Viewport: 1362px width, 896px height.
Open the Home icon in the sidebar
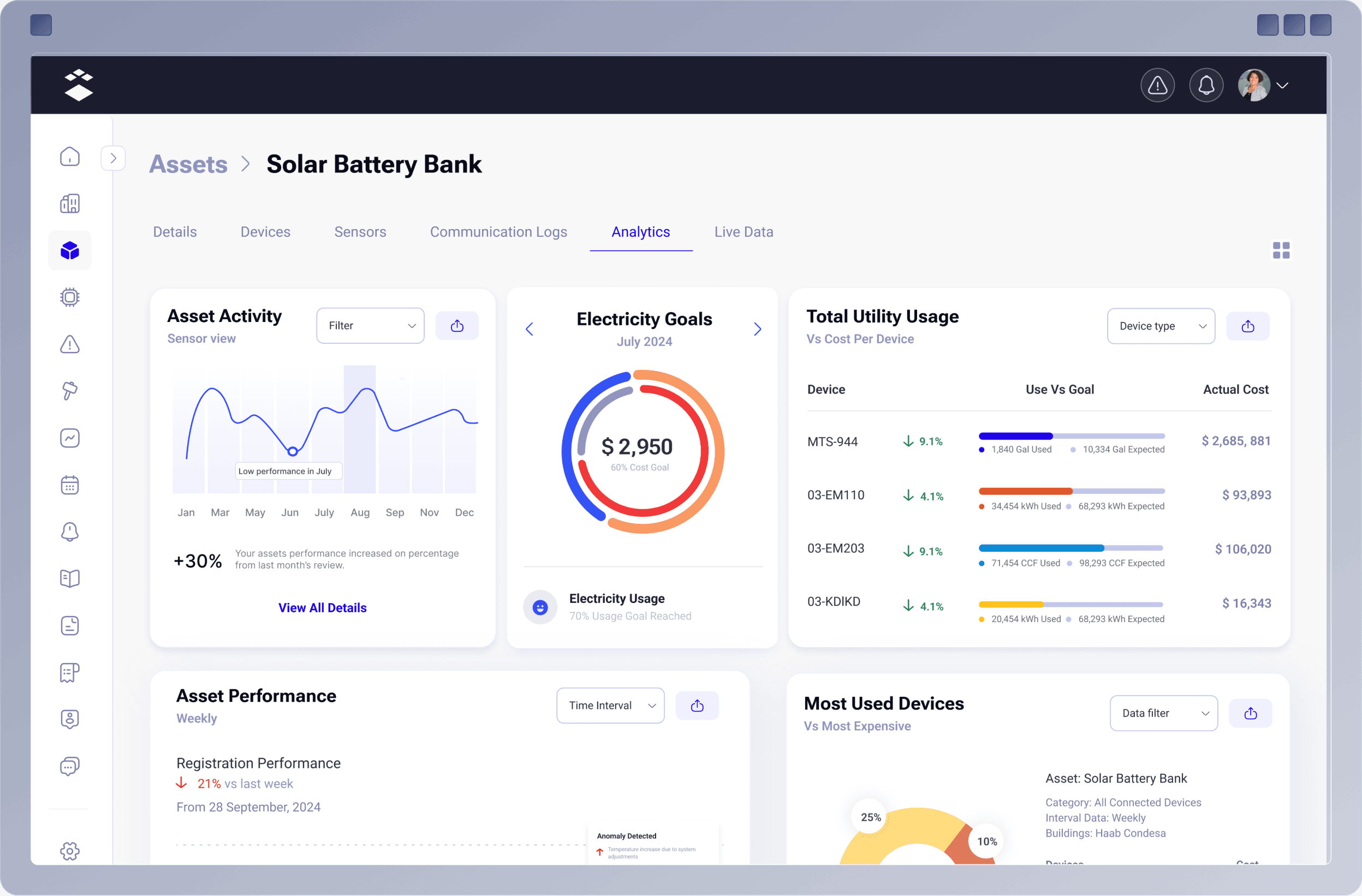(69, 156)
